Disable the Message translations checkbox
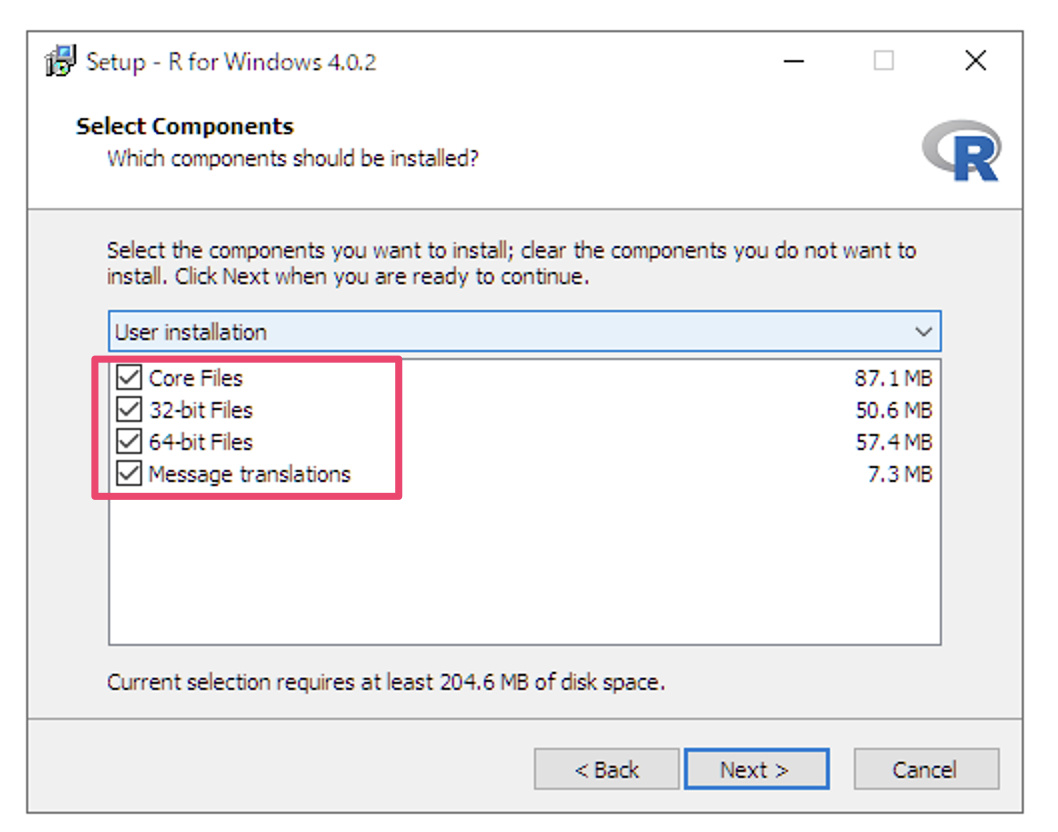Image resolution: width=1058 pixels, height=832 pixels. click(129, 474)
